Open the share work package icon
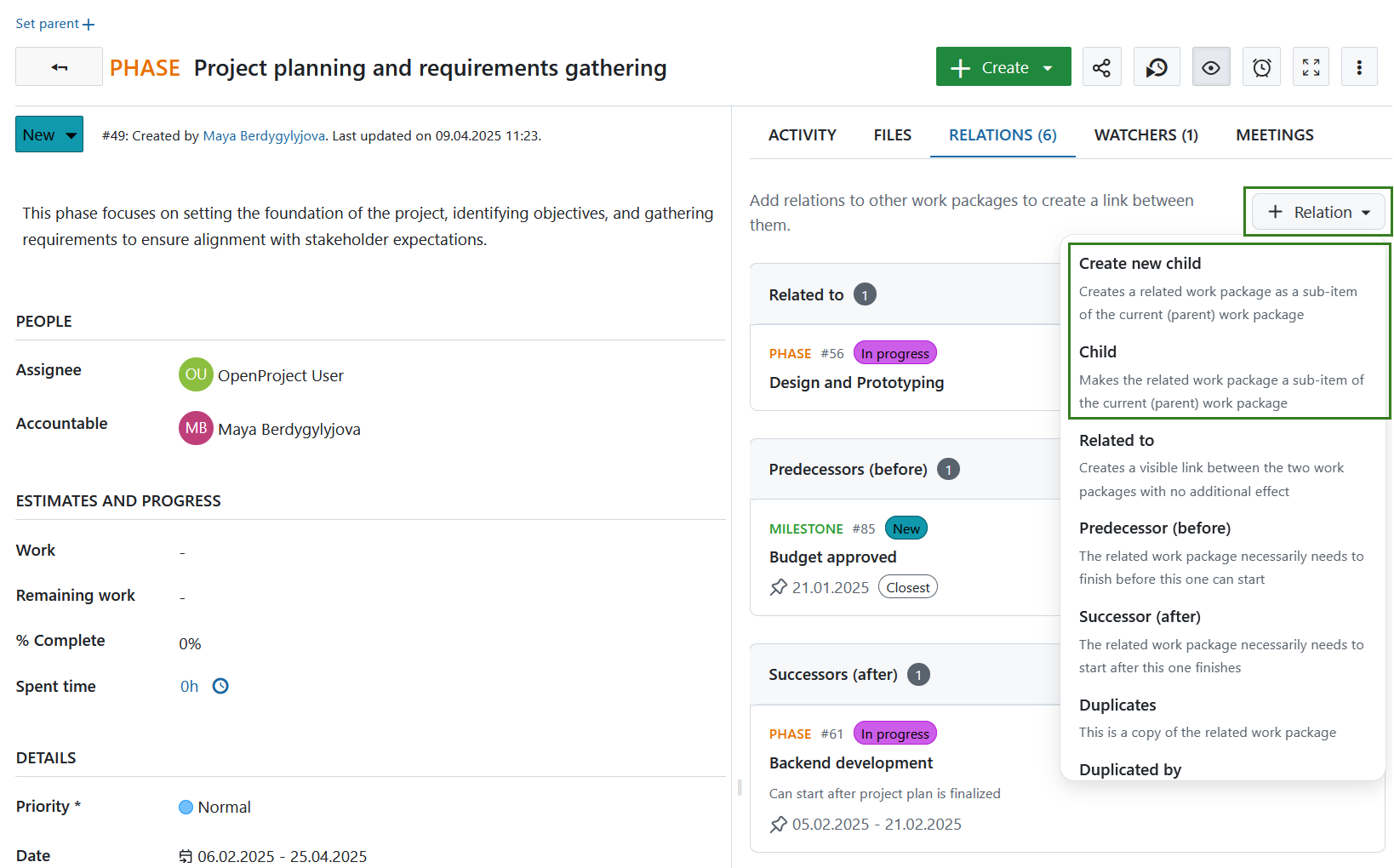The width and height of the screenshot is (1394, 868). coord(1101,67)
